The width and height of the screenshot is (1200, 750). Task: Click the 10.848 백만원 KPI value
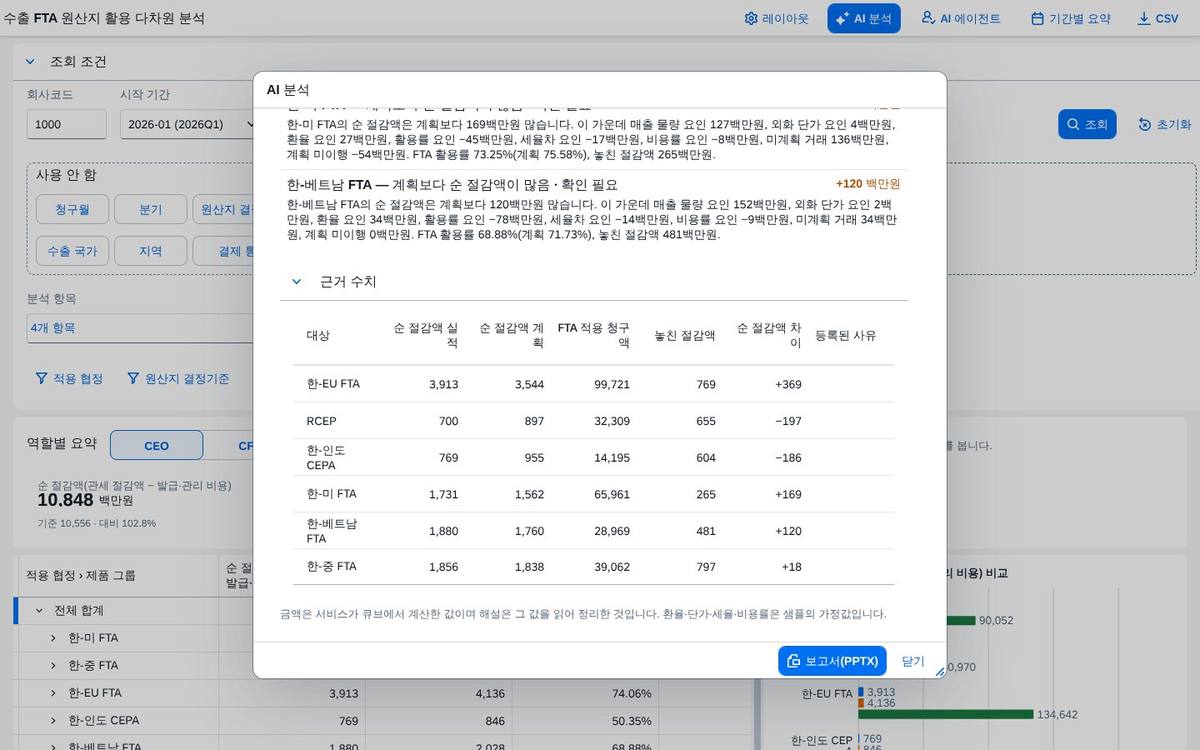pyautogui.click(x=85, y=500)
